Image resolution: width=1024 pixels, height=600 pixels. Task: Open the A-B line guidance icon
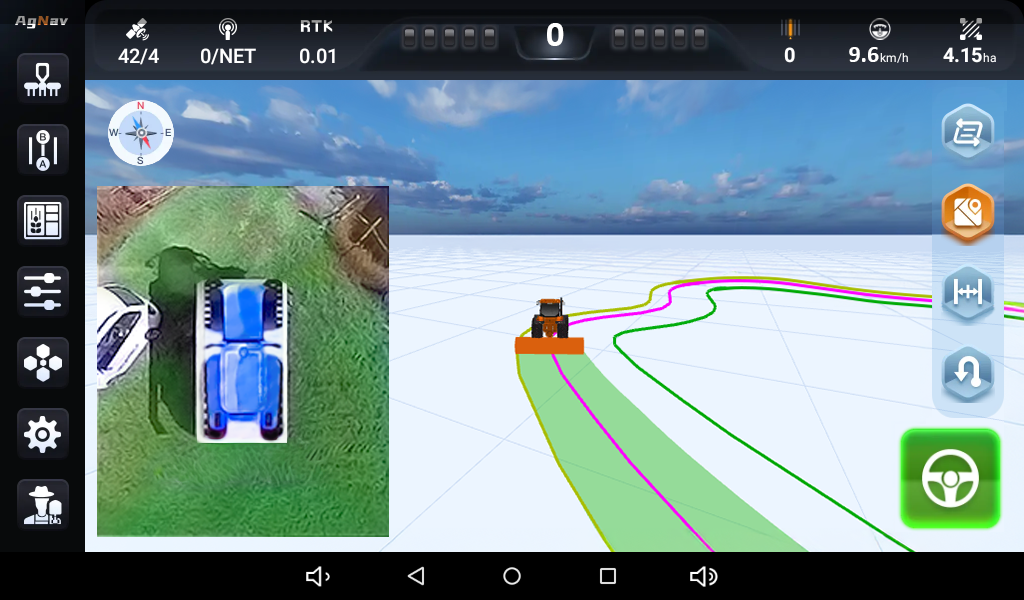42,150
